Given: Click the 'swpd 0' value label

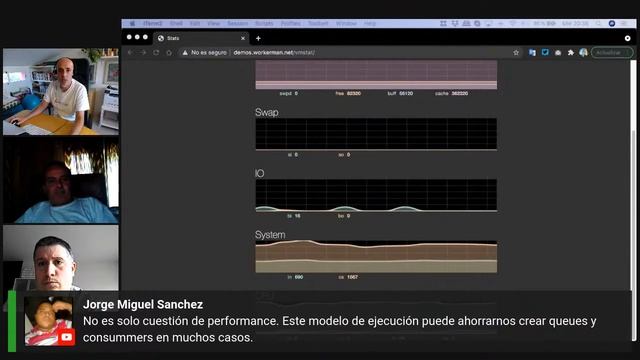Looking at the screenshot, I should [x=289, y=93].
